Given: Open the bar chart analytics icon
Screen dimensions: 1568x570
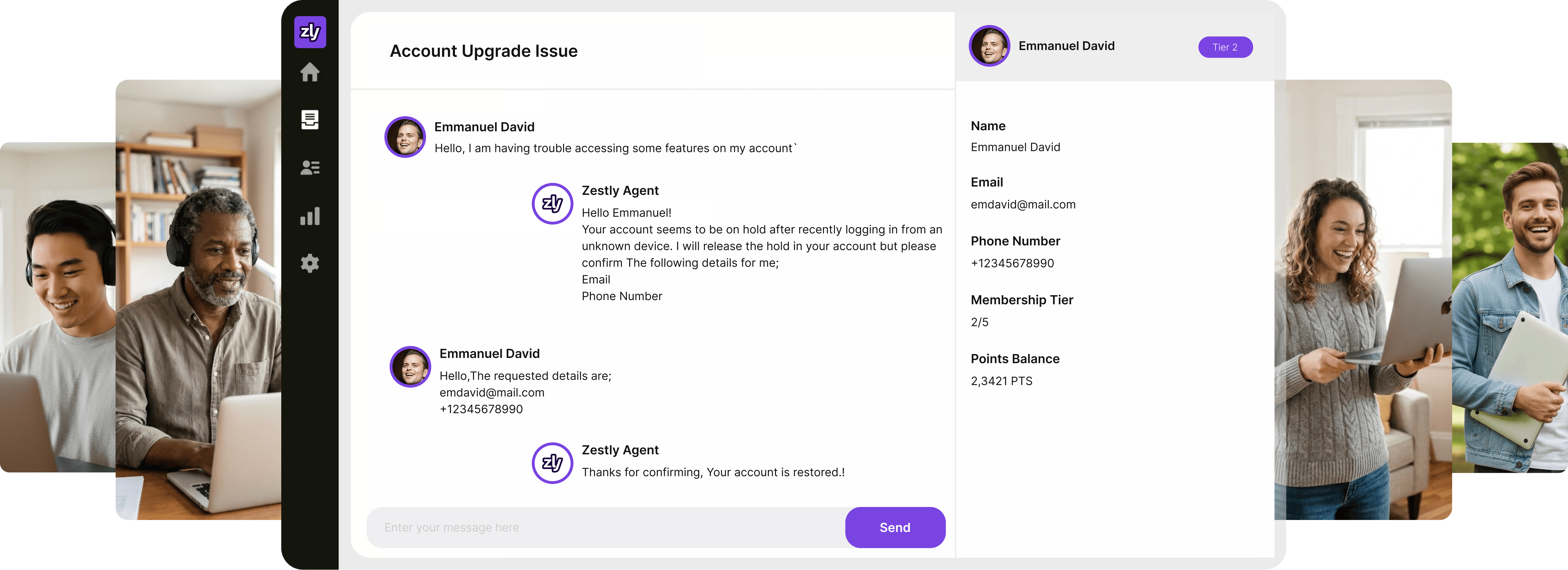Looking at the screenshot, I should click(x=310, y=216).
